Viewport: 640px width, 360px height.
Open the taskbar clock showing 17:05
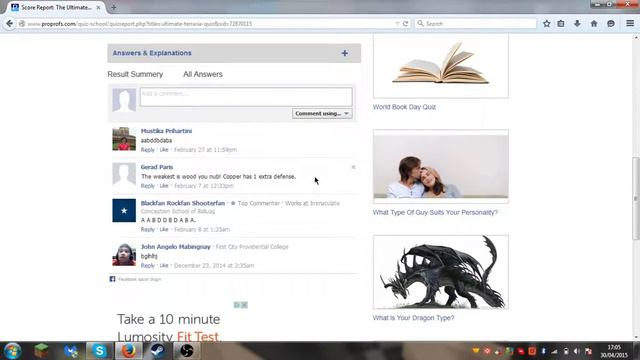click(614, 351)
